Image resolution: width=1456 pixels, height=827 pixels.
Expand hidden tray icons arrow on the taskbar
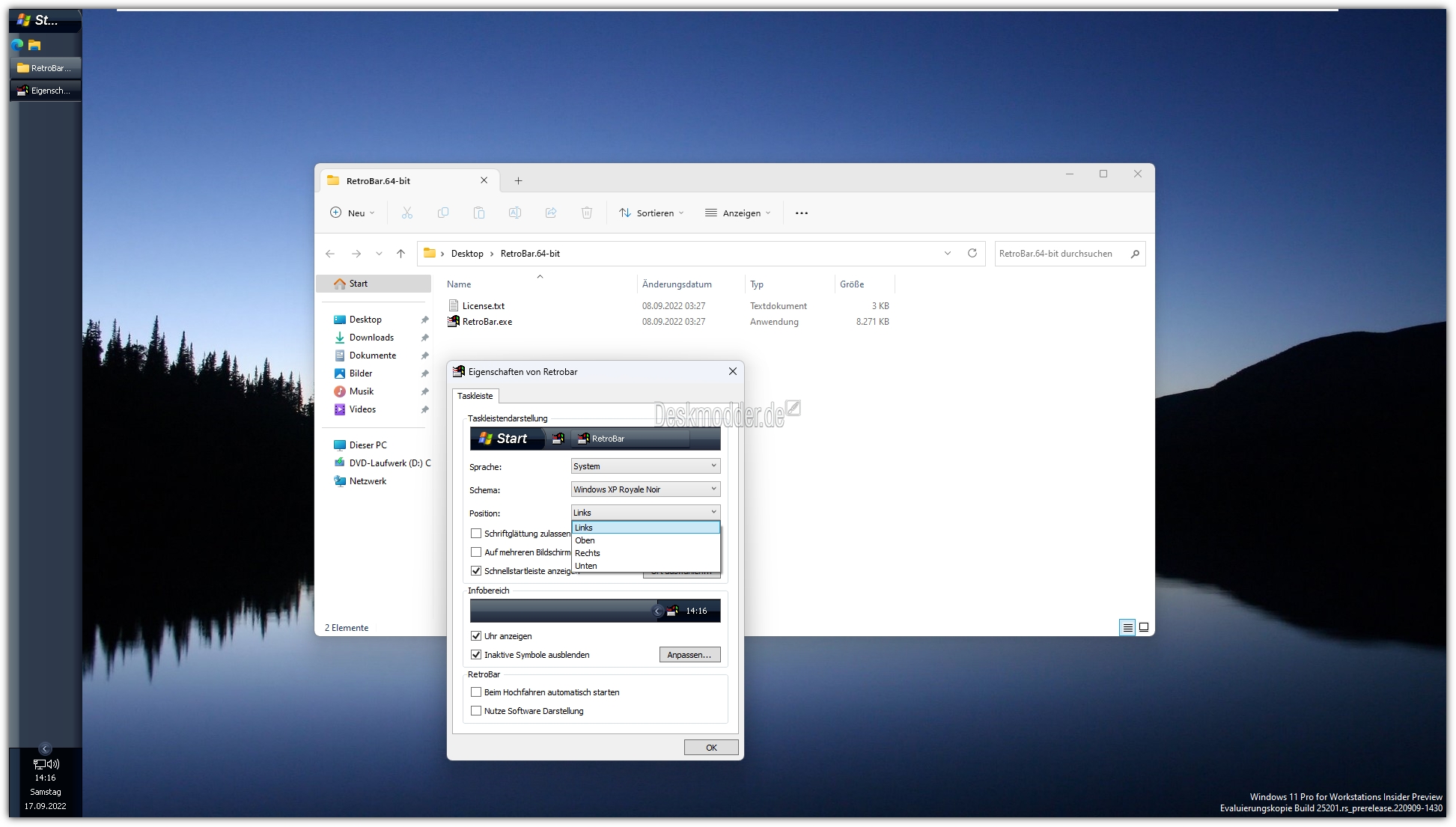point(45,748)
